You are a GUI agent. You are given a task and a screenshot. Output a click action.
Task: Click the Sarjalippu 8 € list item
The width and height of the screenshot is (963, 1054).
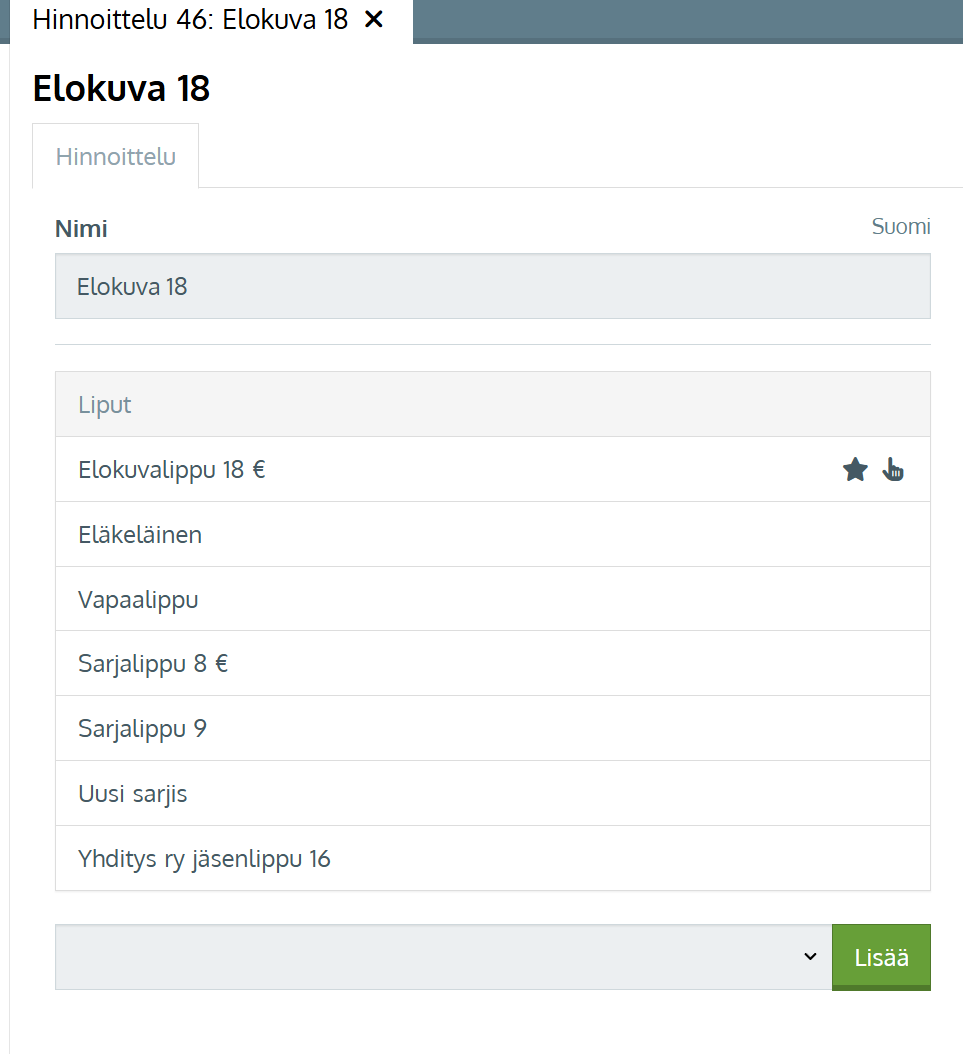153,664
